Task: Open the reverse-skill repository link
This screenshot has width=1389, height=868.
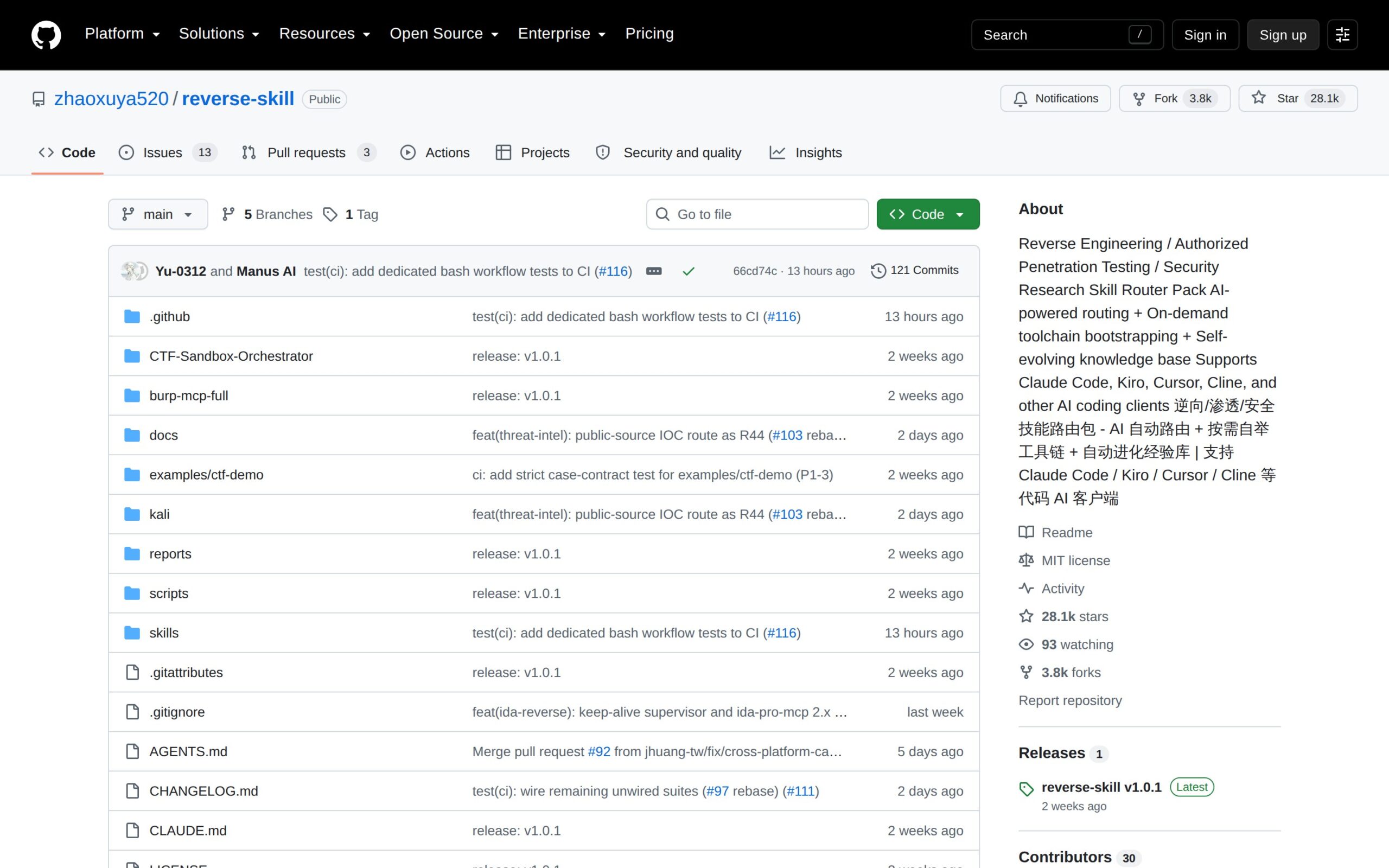Action: pyautogui.click(x=238, y=99)
